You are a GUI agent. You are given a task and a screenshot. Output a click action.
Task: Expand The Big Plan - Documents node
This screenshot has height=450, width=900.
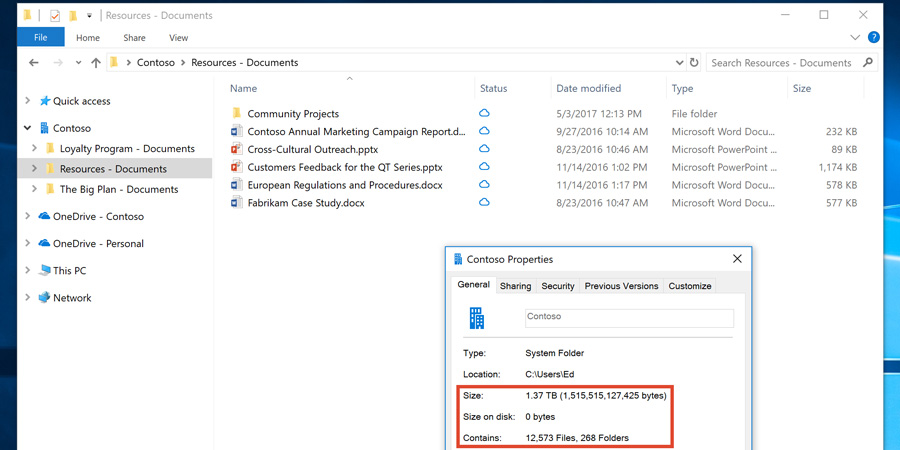34,189
